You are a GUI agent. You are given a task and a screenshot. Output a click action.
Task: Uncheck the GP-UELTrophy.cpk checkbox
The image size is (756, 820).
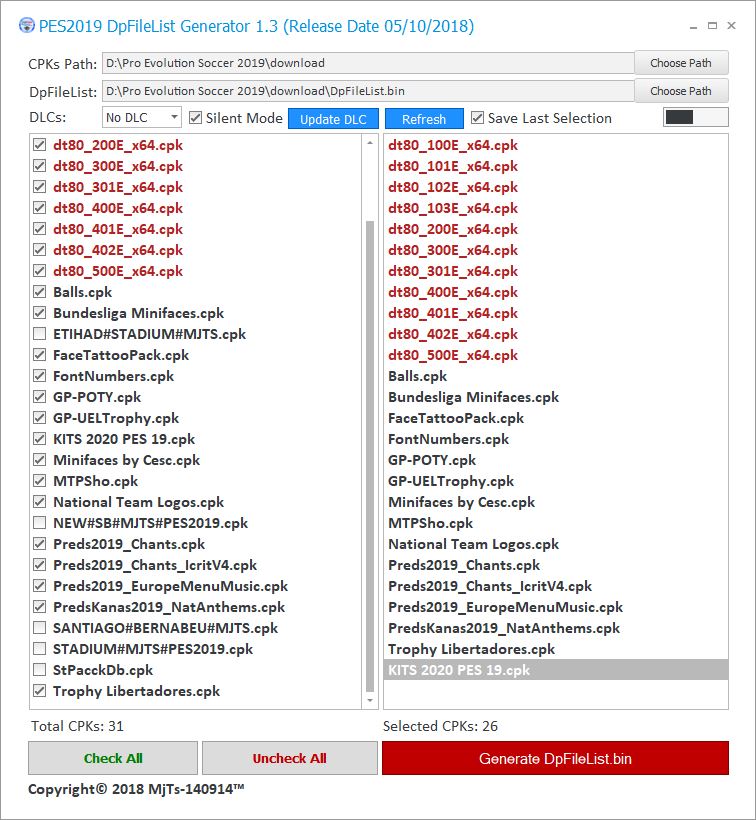40,417
